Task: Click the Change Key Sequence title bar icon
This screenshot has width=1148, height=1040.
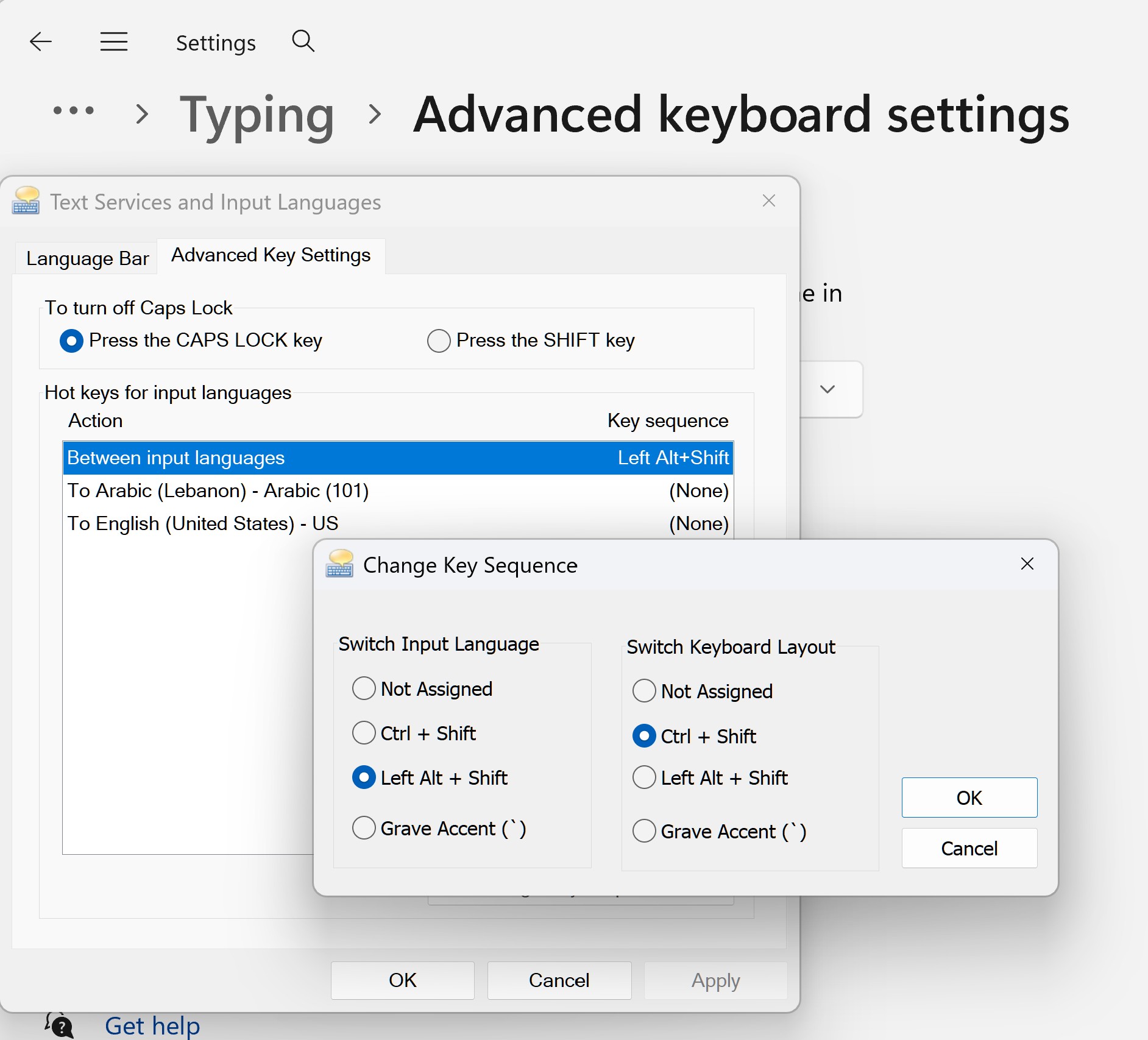Action: [339, 564]
